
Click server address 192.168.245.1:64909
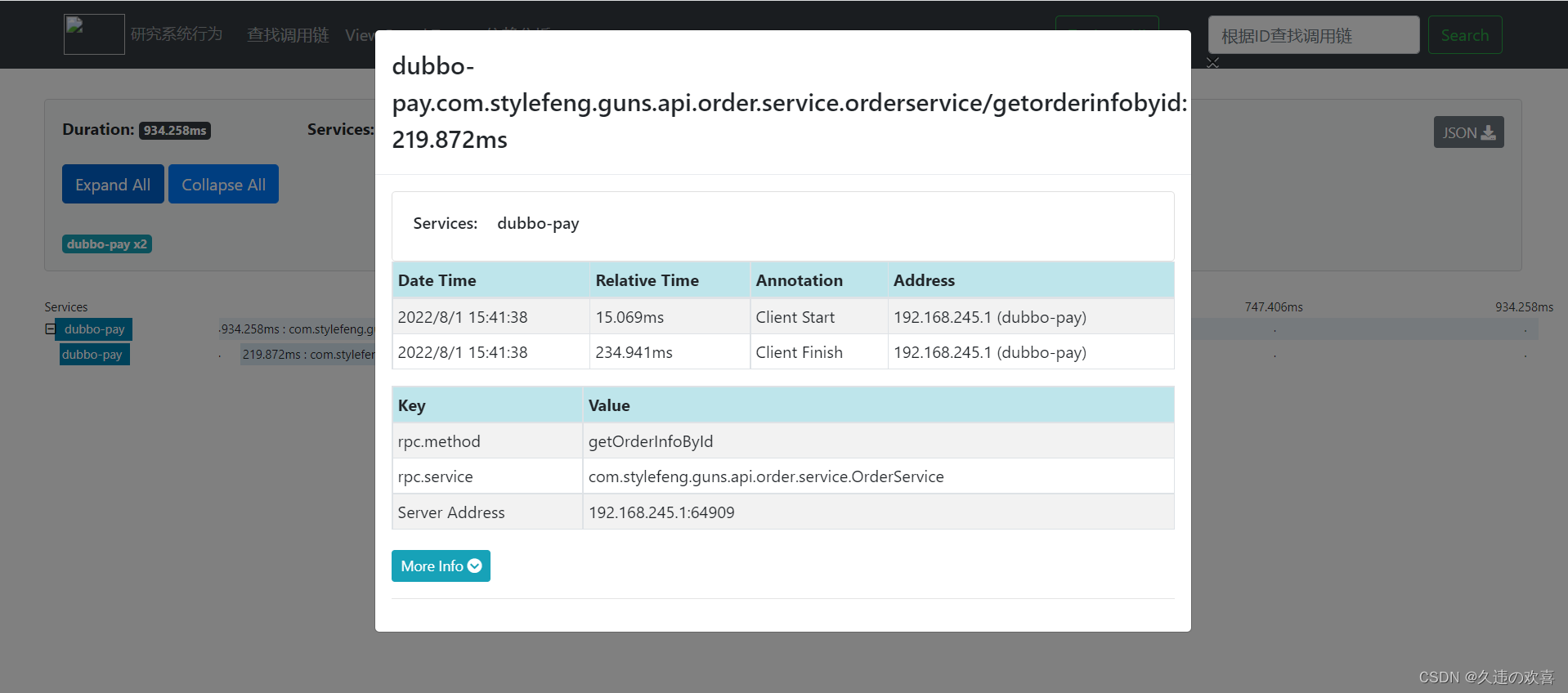pos(661,512)
